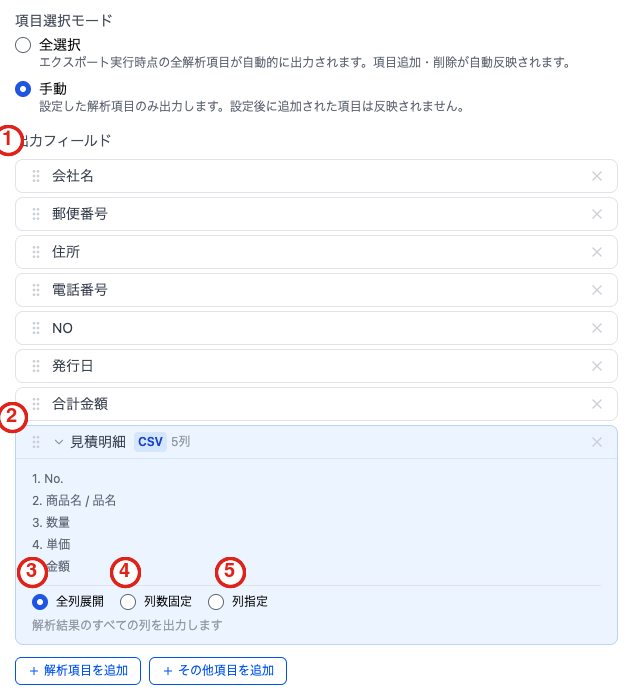Select the 手動 mode radio button
This screenshot has width=628, height=700.
click(x=23, y=89)
